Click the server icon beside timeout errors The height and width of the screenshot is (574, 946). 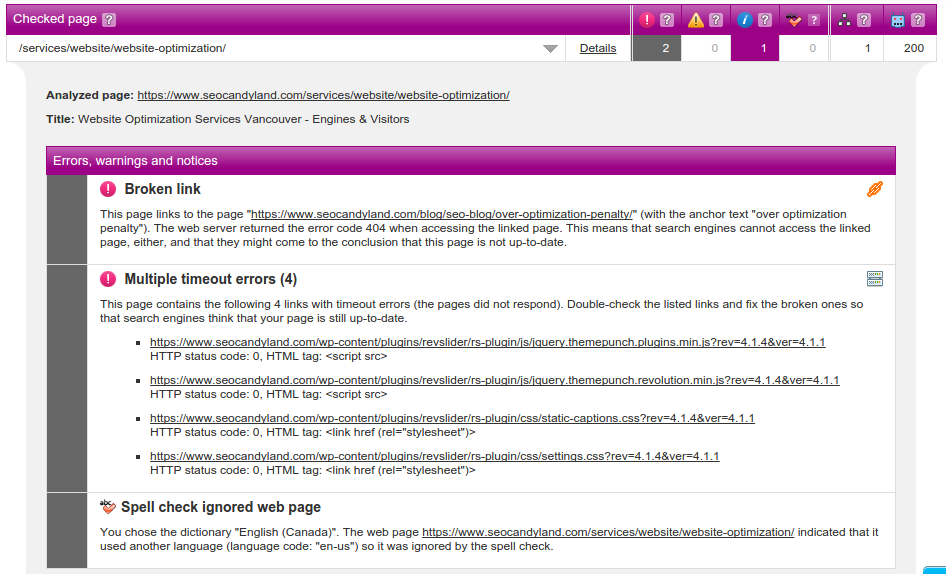tap(874, 278)
